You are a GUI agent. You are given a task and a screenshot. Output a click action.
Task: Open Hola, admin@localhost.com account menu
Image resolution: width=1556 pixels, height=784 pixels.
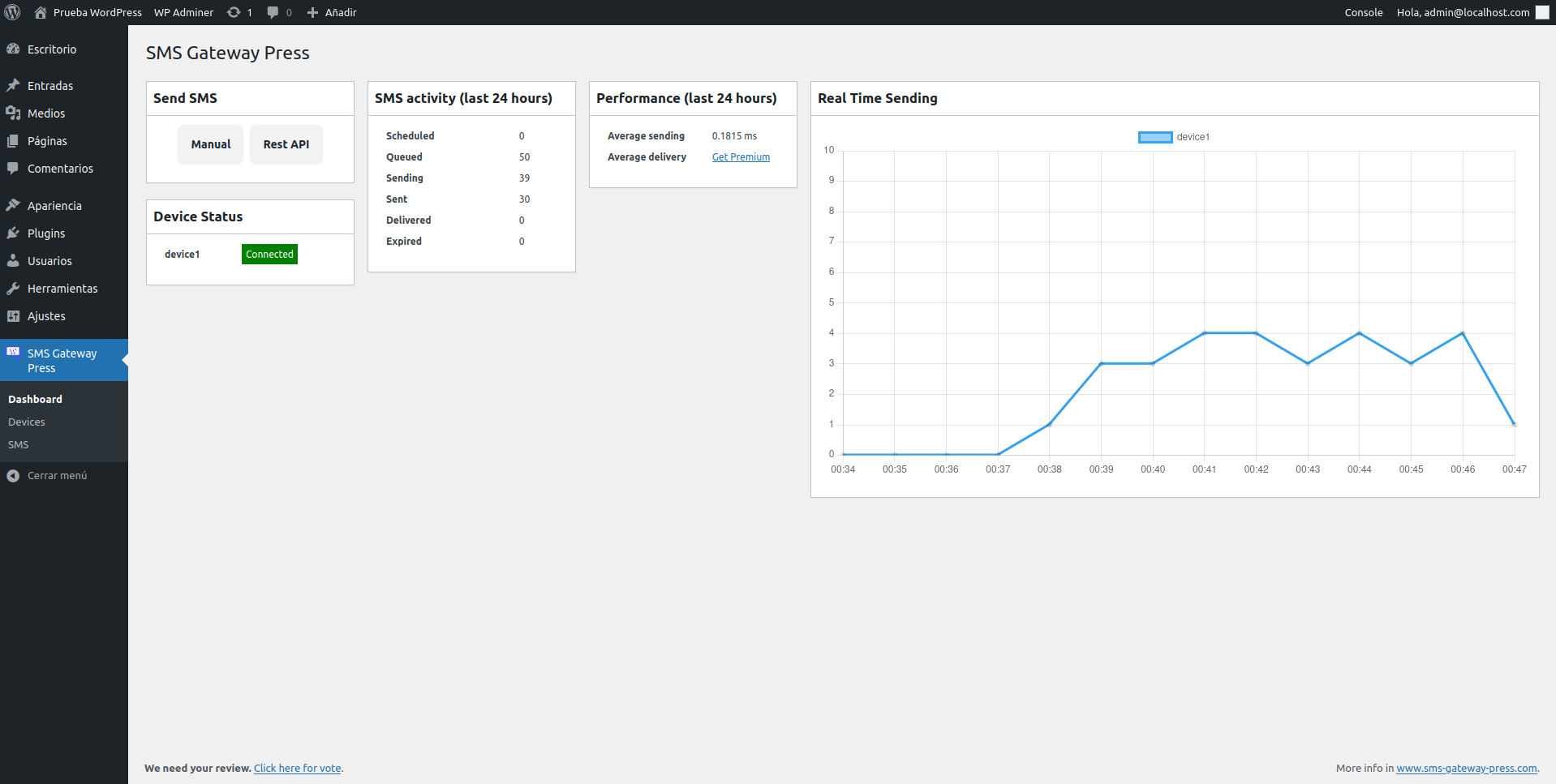tap(1464, 12)
